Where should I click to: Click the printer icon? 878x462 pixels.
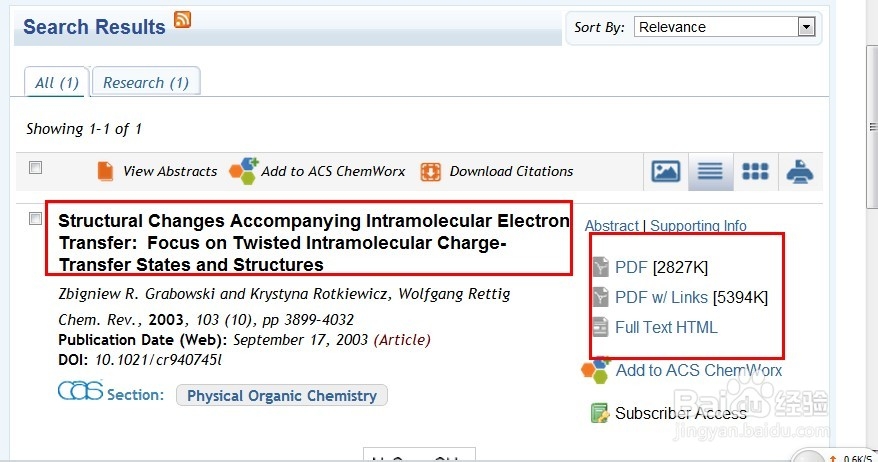pyautogui.click(x=800, y=171)
